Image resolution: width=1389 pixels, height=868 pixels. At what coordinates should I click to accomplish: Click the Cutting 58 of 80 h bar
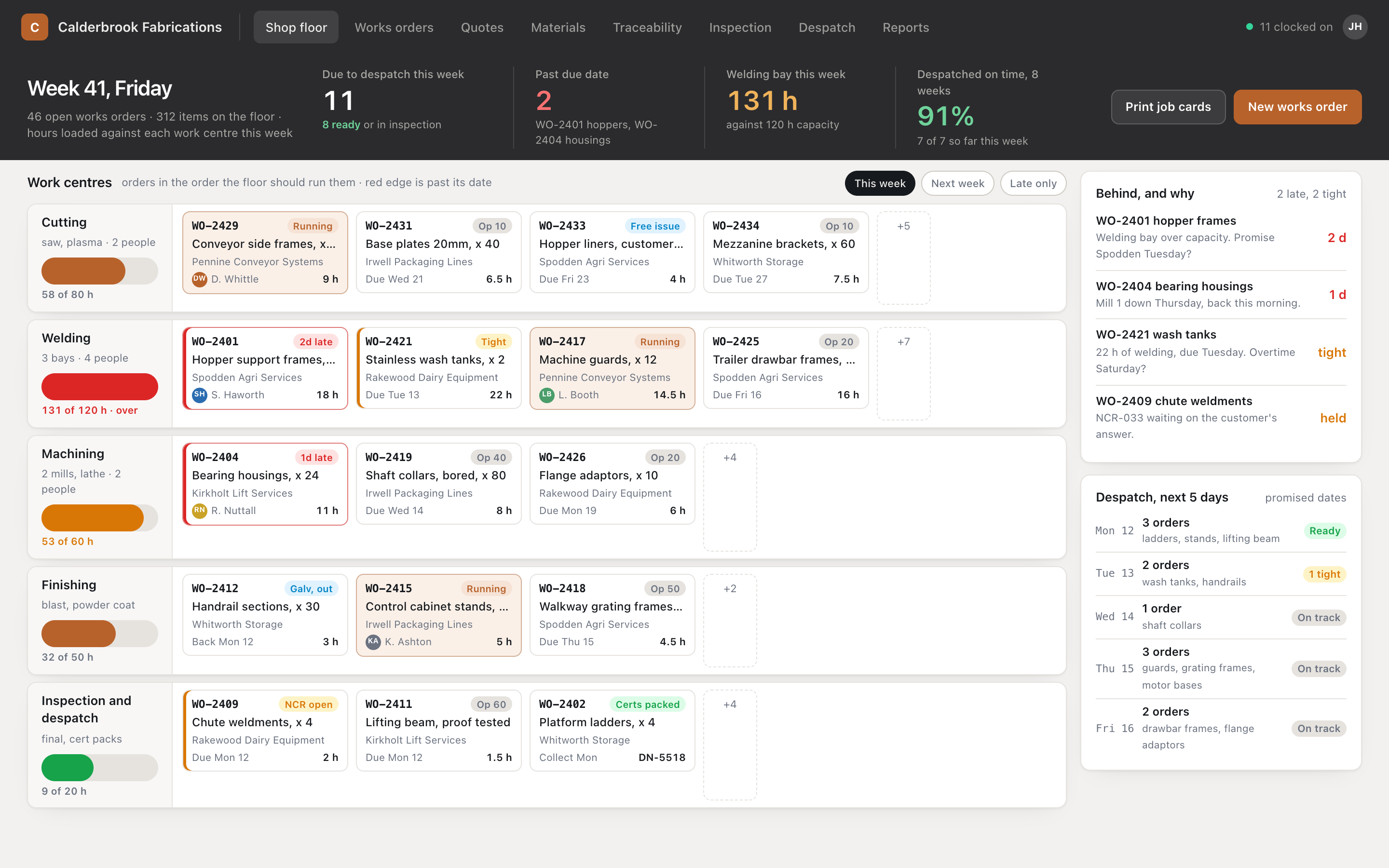tap(99, 271)
